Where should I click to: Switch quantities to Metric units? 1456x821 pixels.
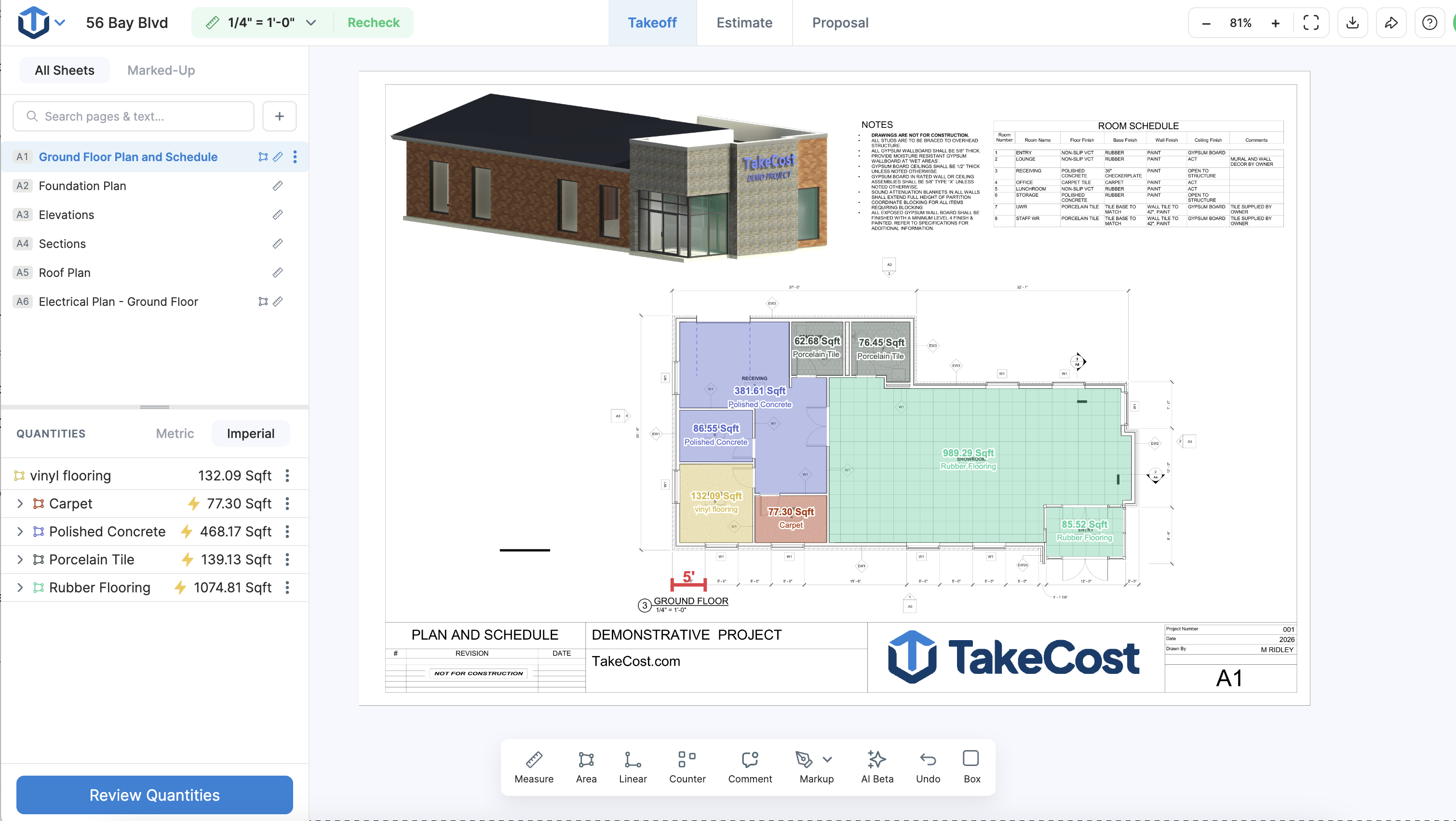(x=175, y=434)
